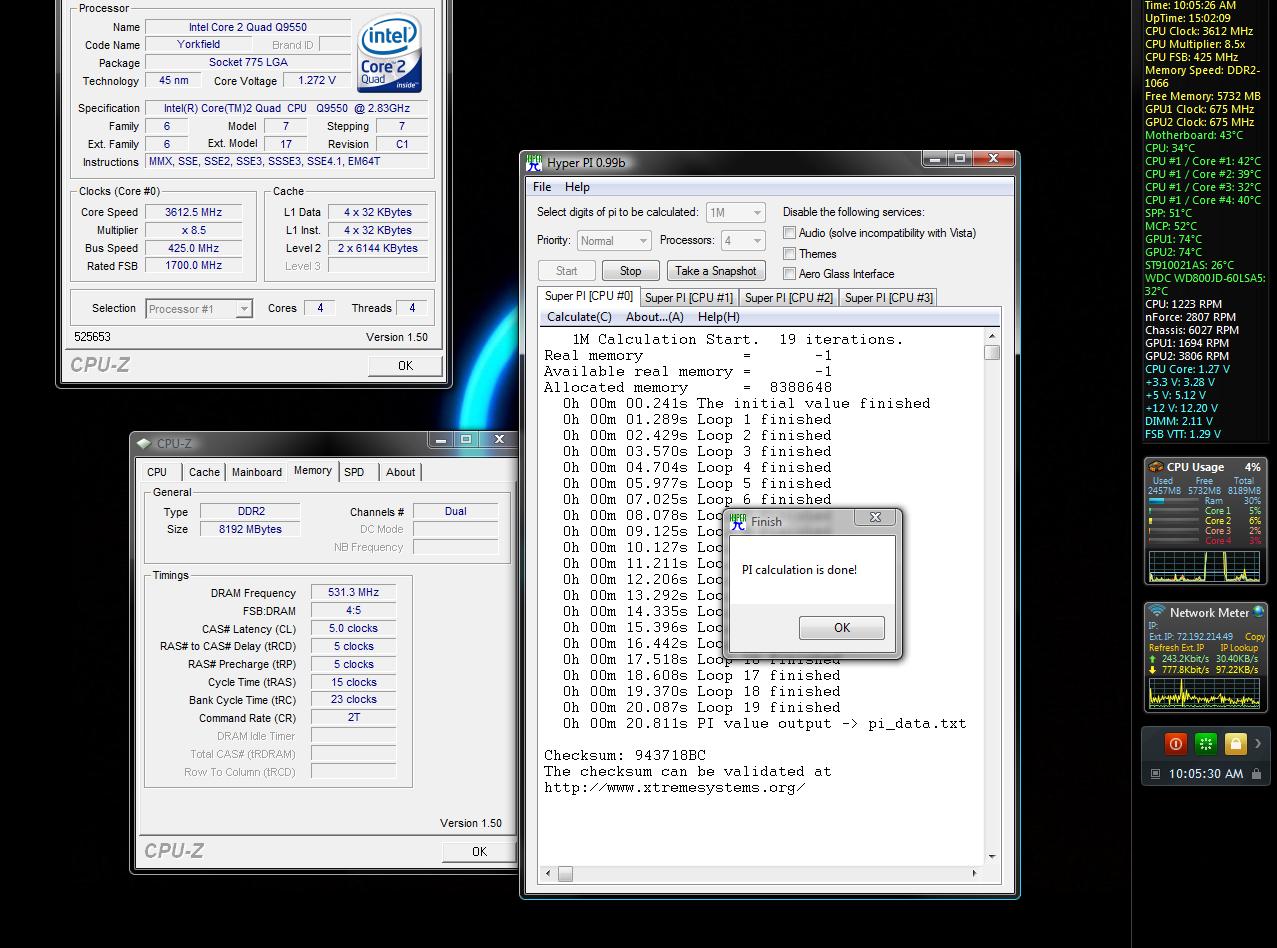Image resolution: width=1277 pixels, height=948 pixels.
Task: Click the icon in the Finish dialog title
Action: pyautogui.click(x=738, y=522)
